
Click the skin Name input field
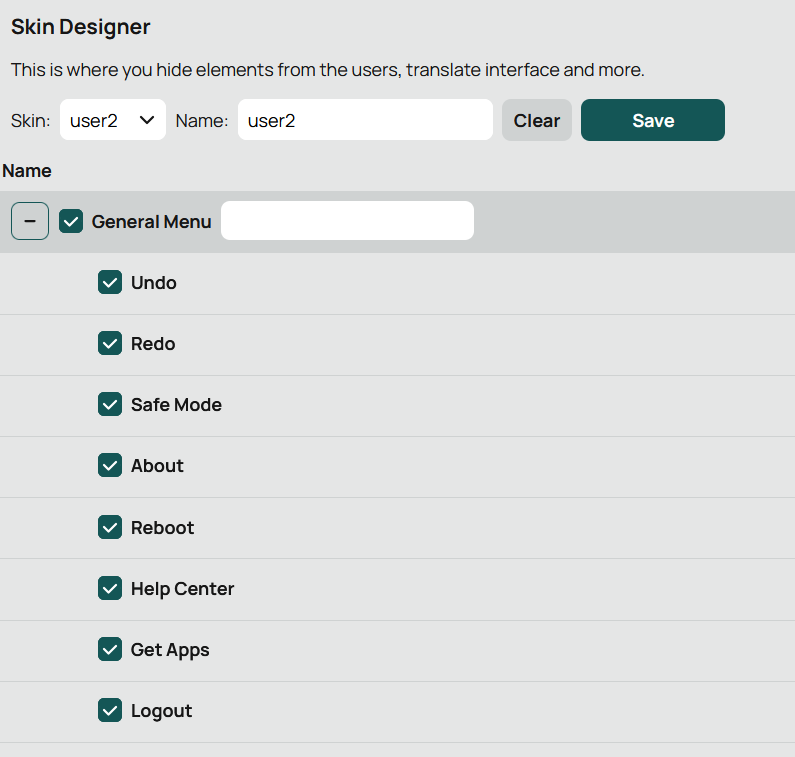(x=365, y=120)
